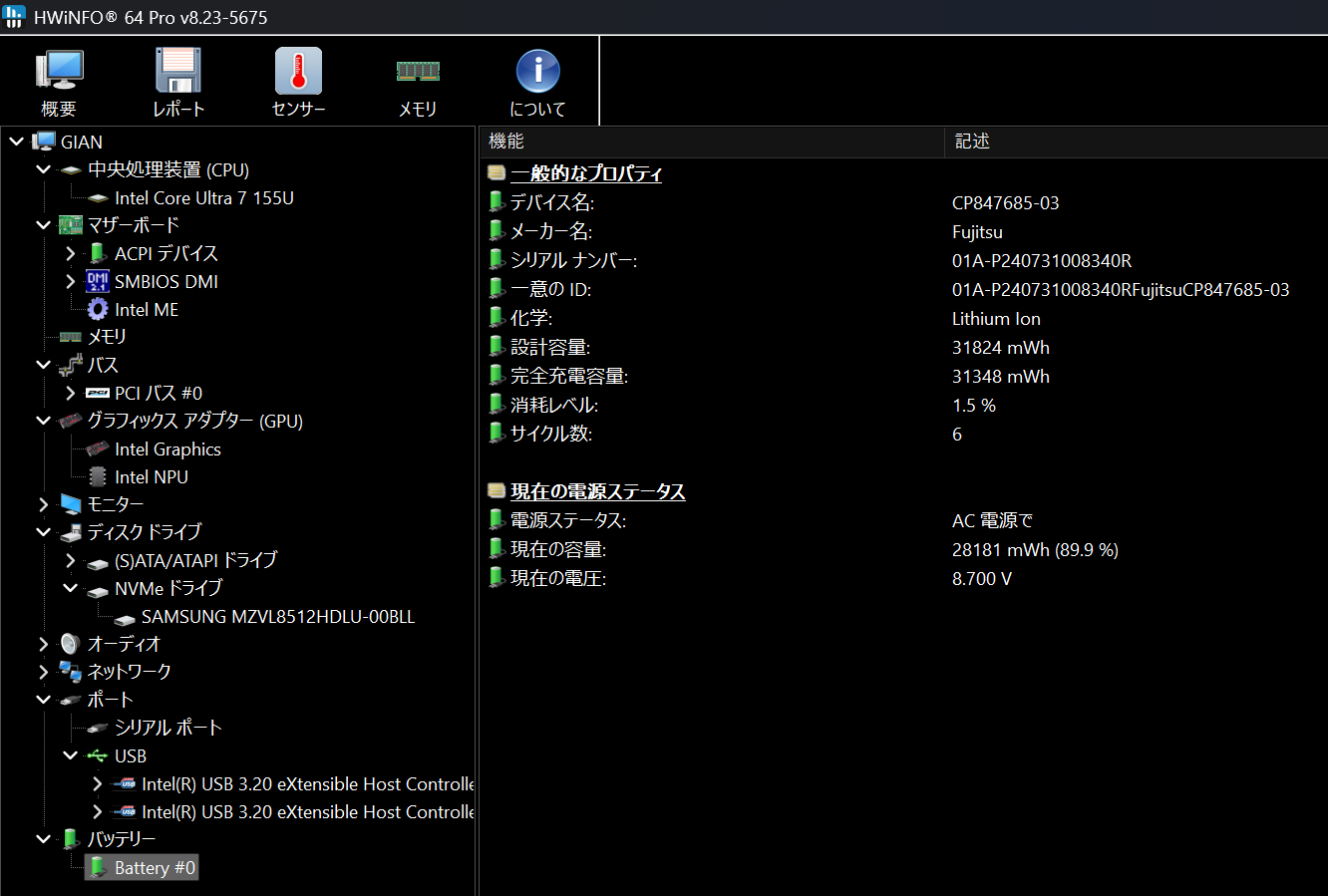The image size is (1328, 896).
Task: Select the シリアル ポート tree item
Action: point(167,728)
